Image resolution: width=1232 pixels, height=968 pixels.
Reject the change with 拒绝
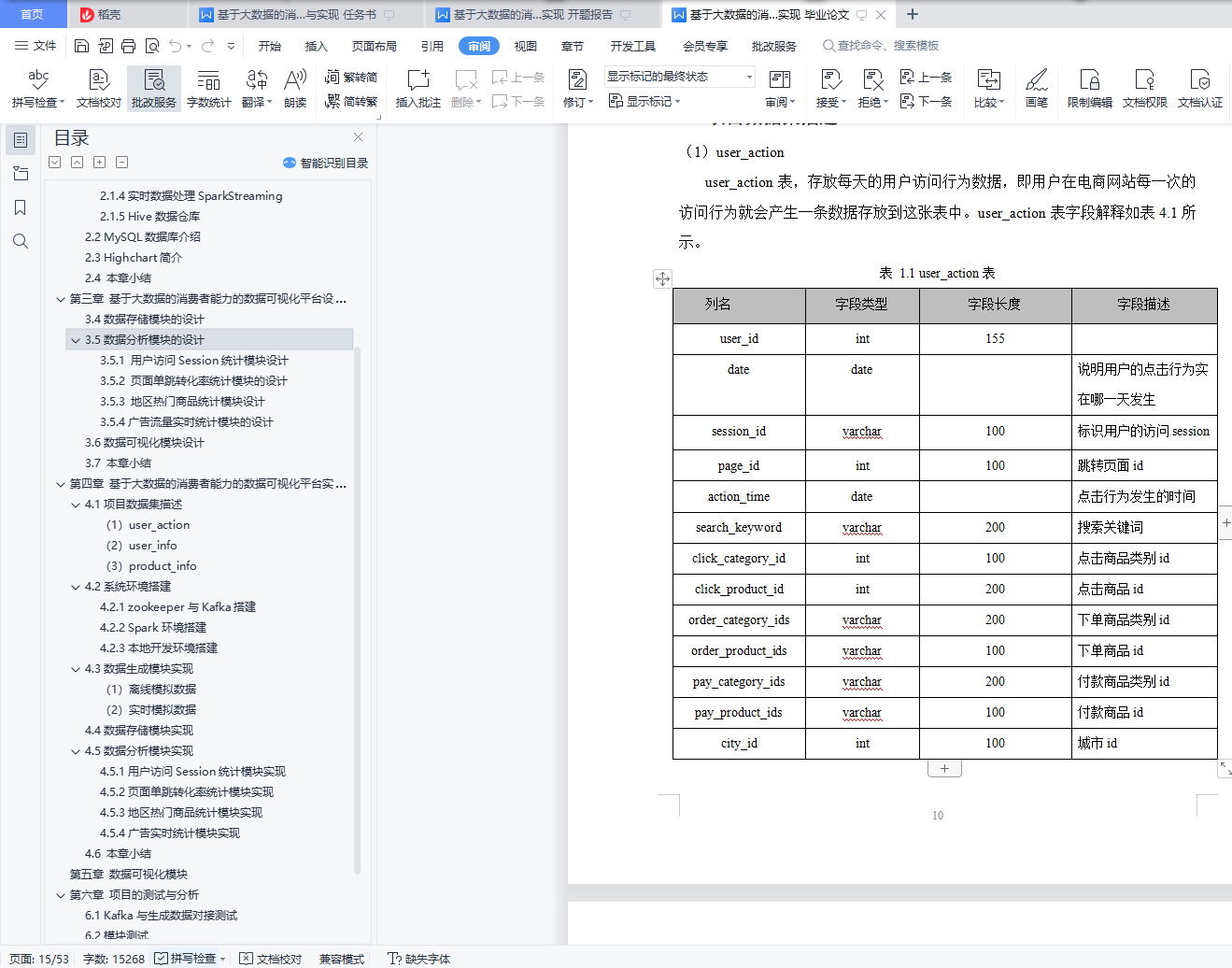(x=872, y=89)
